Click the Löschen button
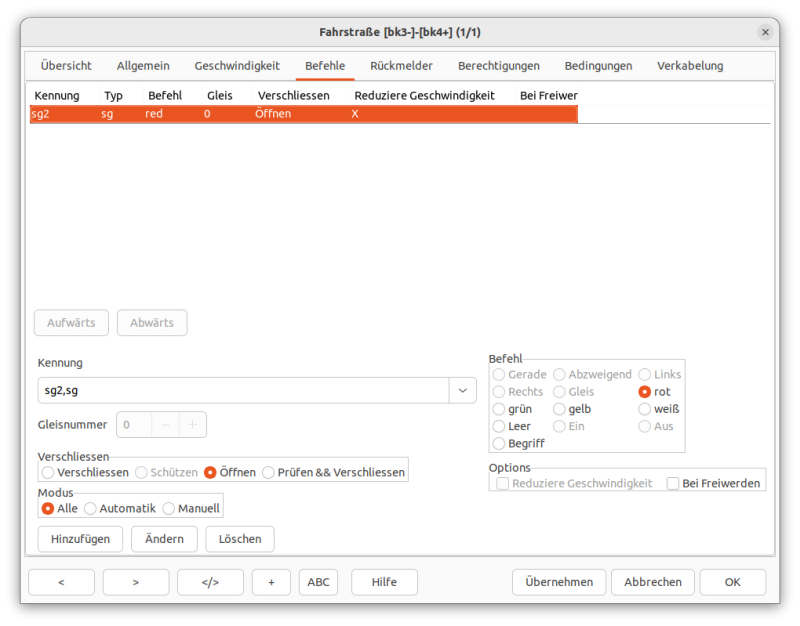The height and width of the screenshot is (626, 800). pos(240,539)
